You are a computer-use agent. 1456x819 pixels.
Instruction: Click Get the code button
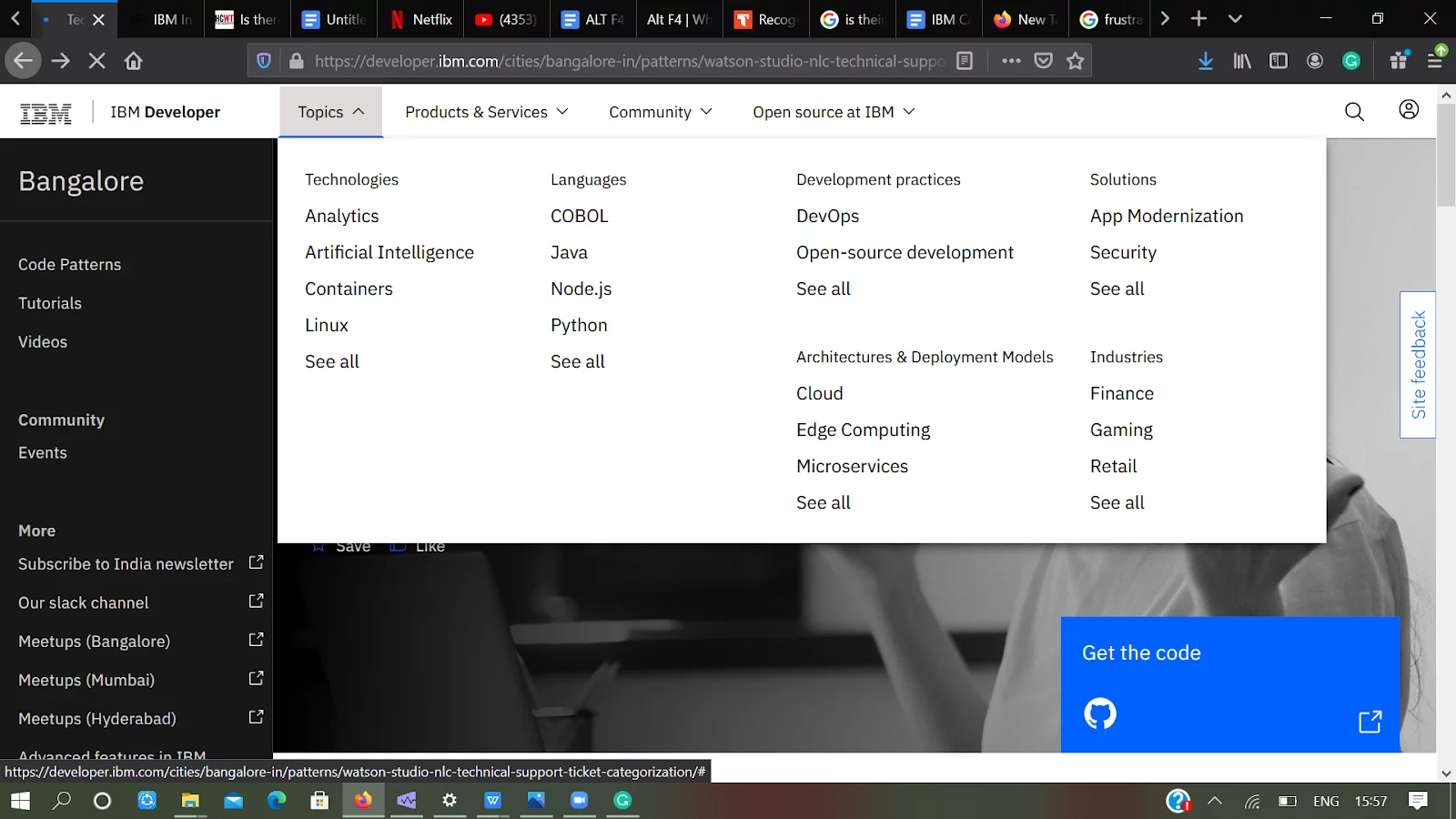click(1230, 684)
